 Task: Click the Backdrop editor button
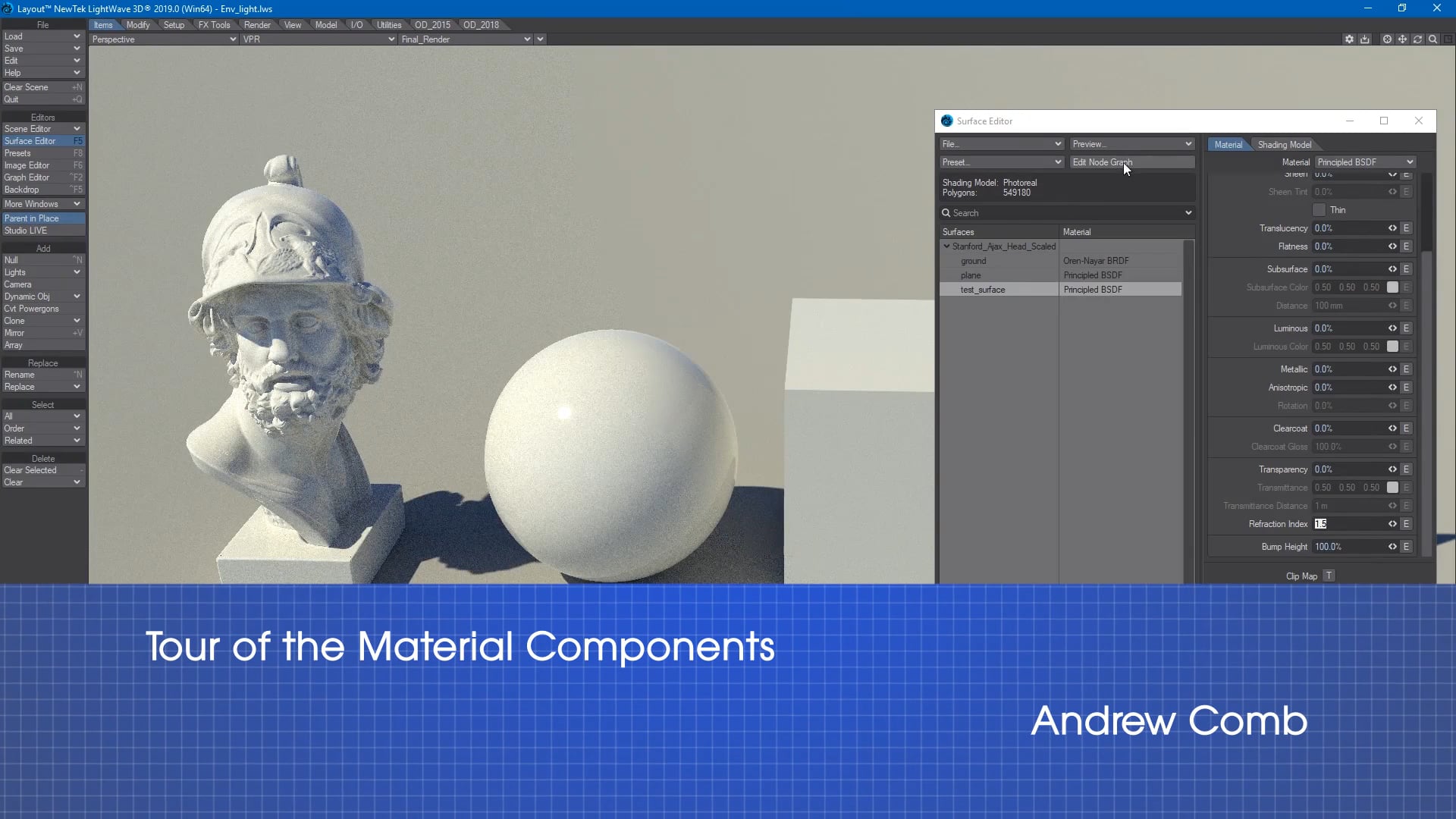click(42, 190)
